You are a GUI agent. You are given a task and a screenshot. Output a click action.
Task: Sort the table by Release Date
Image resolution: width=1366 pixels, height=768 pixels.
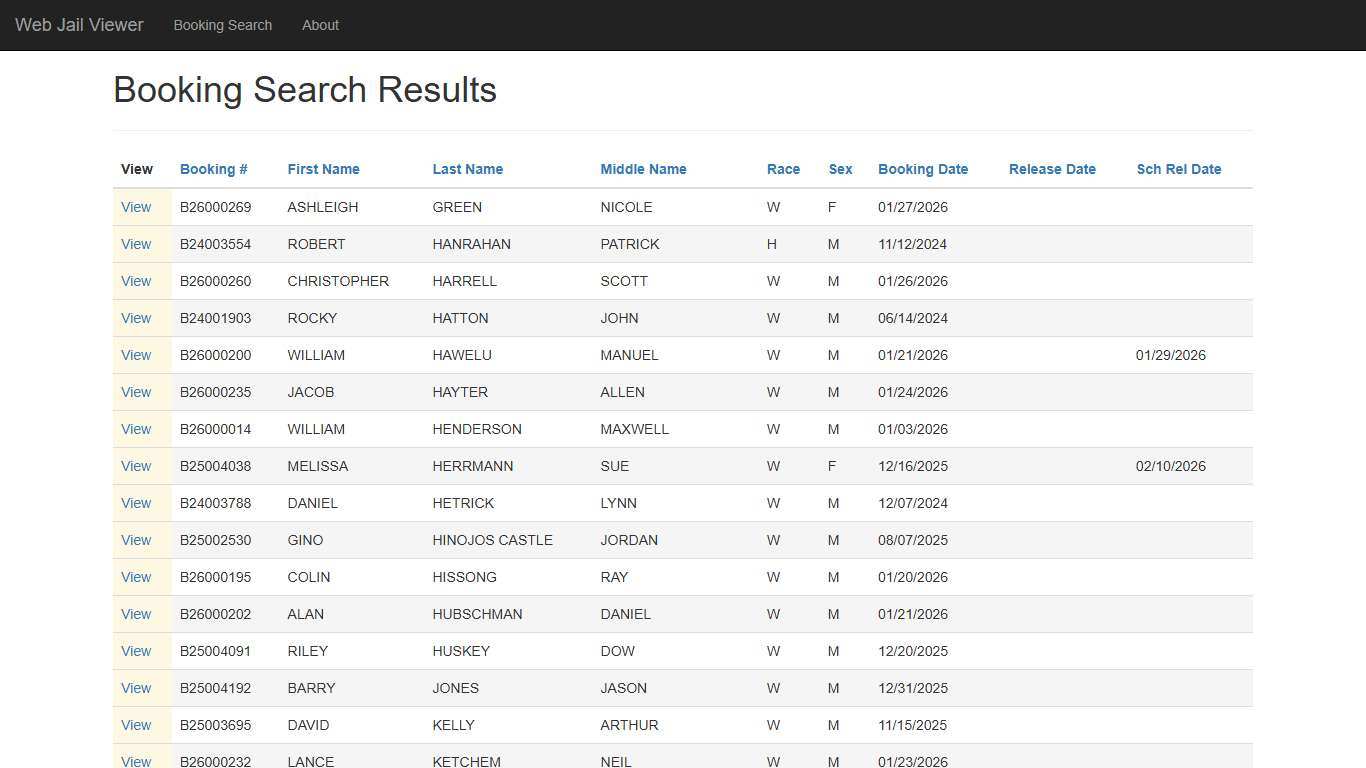click(1052, 169)
